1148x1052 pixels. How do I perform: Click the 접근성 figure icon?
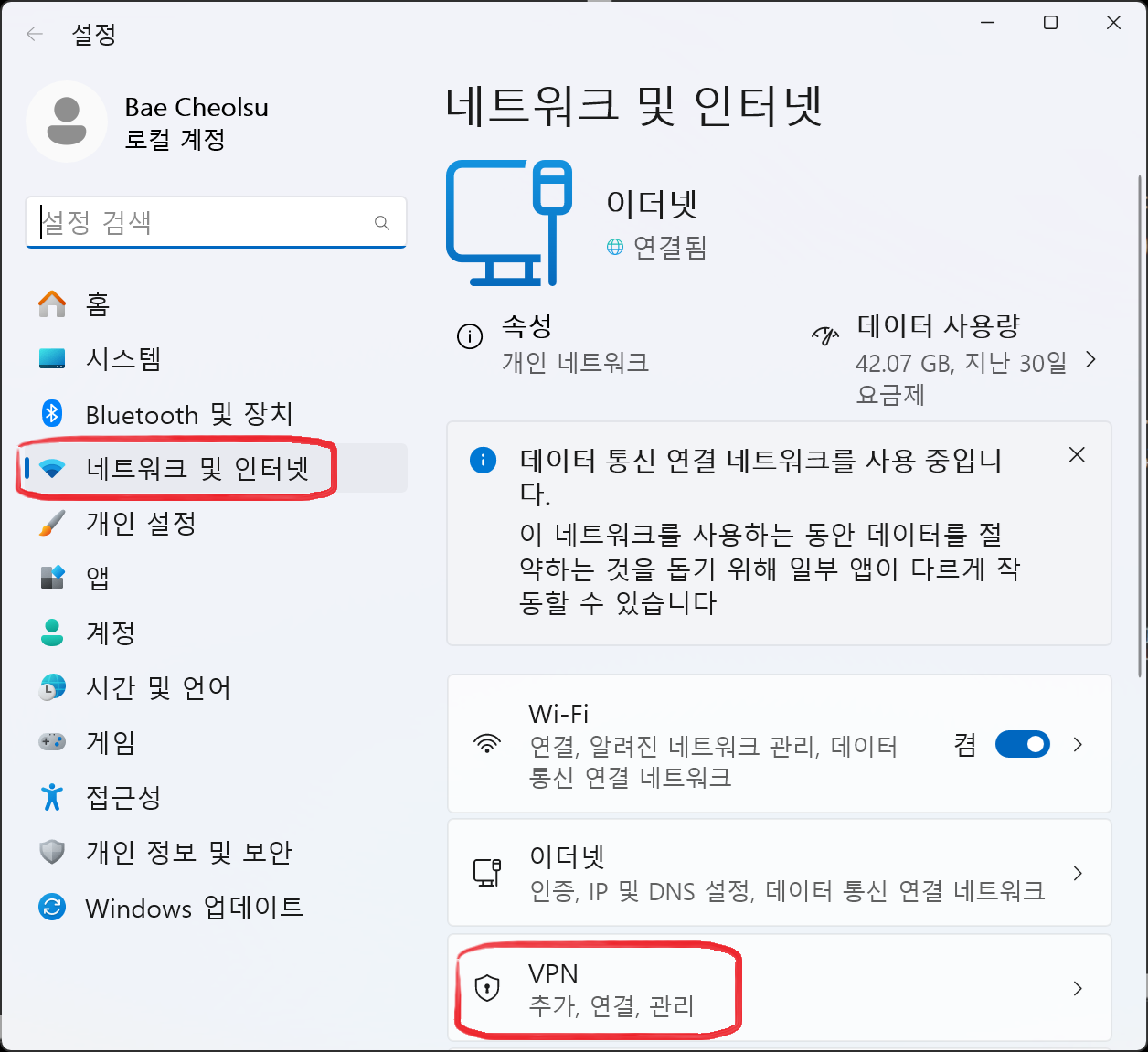52,797
